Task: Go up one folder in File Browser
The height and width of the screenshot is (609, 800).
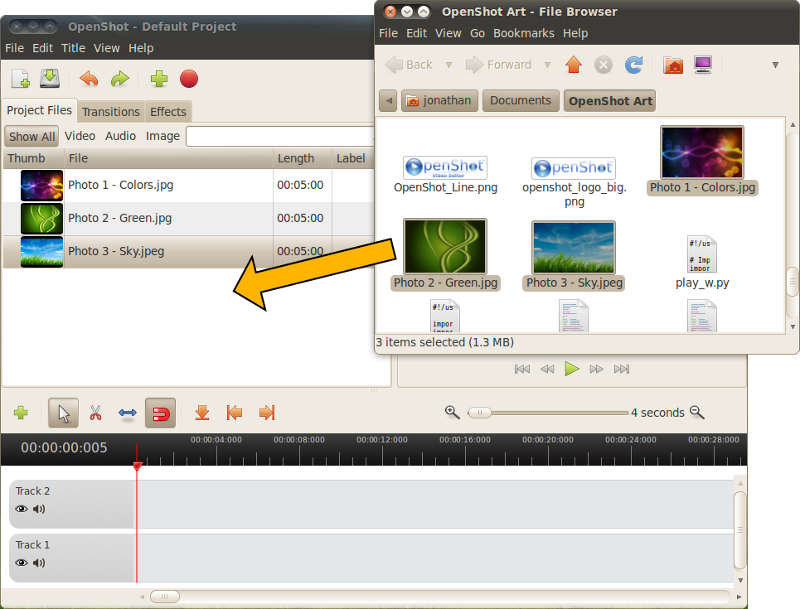Action: pyautogui.click(x=573, y=65)
